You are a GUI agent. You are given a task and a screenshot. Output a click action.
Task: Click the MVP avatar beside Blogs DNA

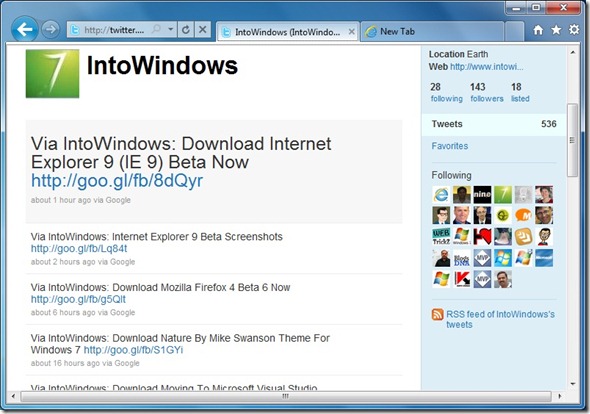[x=482, y=258]
